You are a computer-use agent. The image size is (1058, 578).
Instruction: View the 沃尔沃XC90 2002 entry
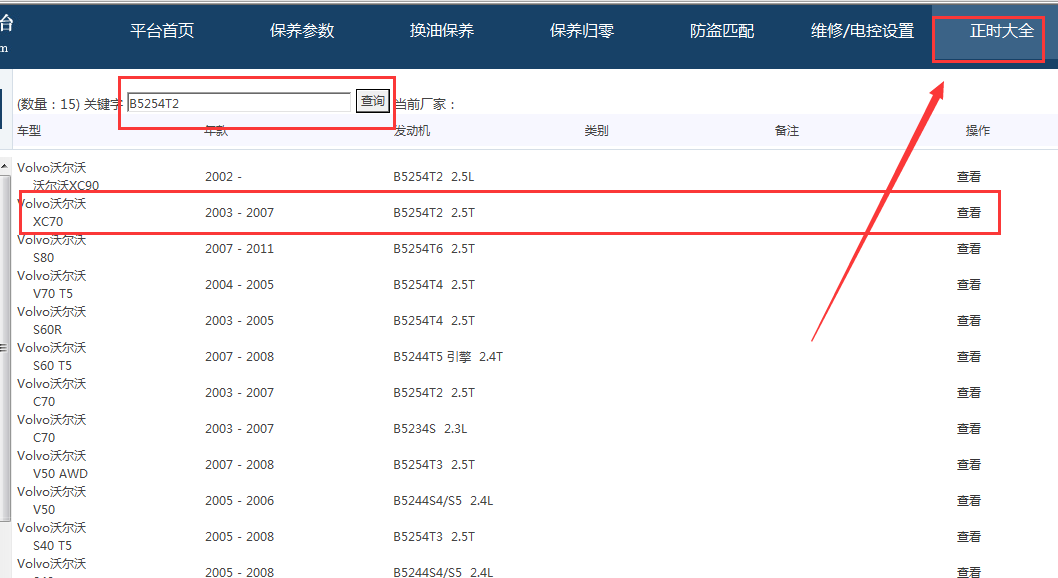pyautogui.click(x=969, y=177)
